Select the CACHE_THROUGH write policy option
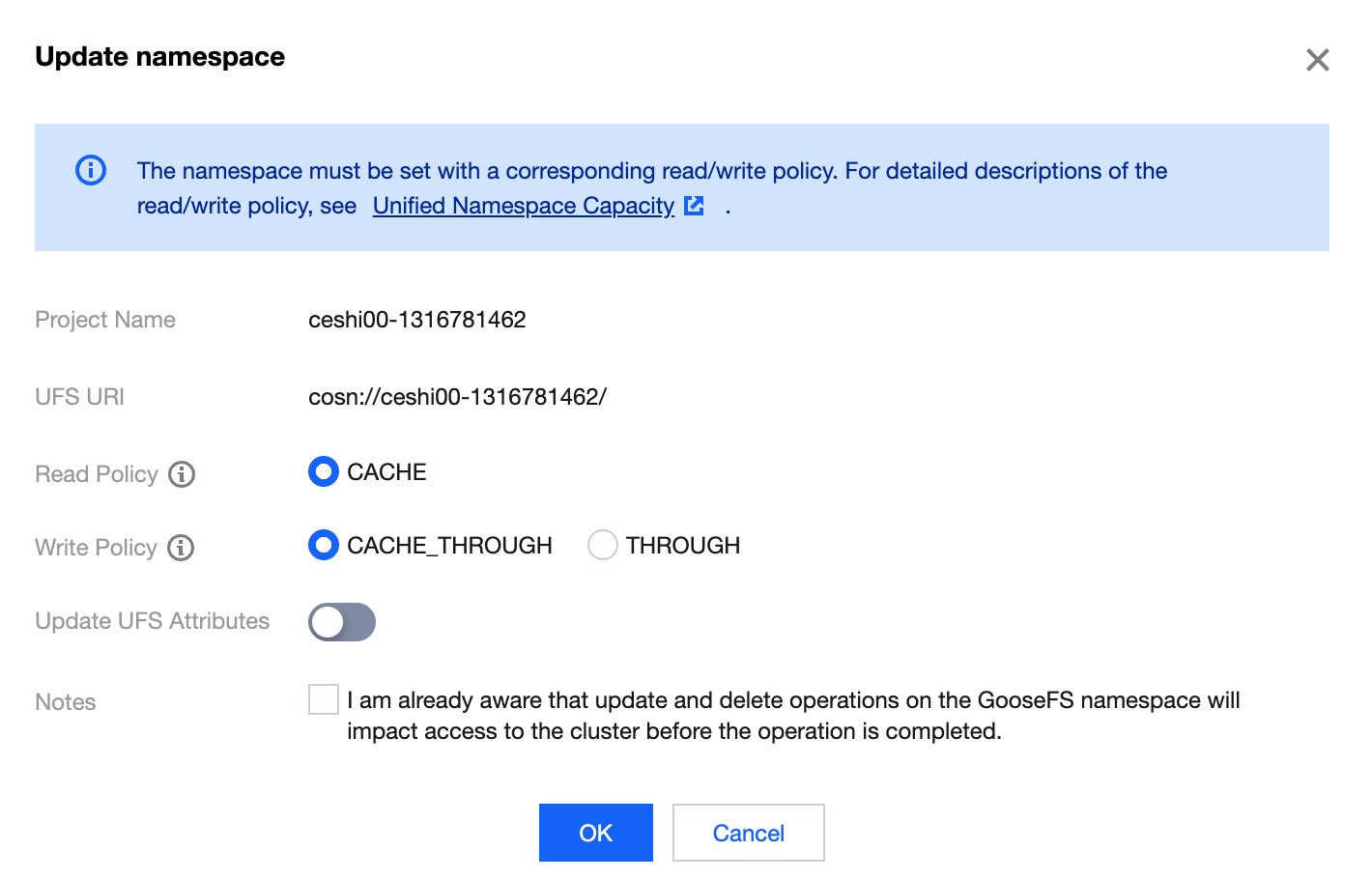 [324, 546]
